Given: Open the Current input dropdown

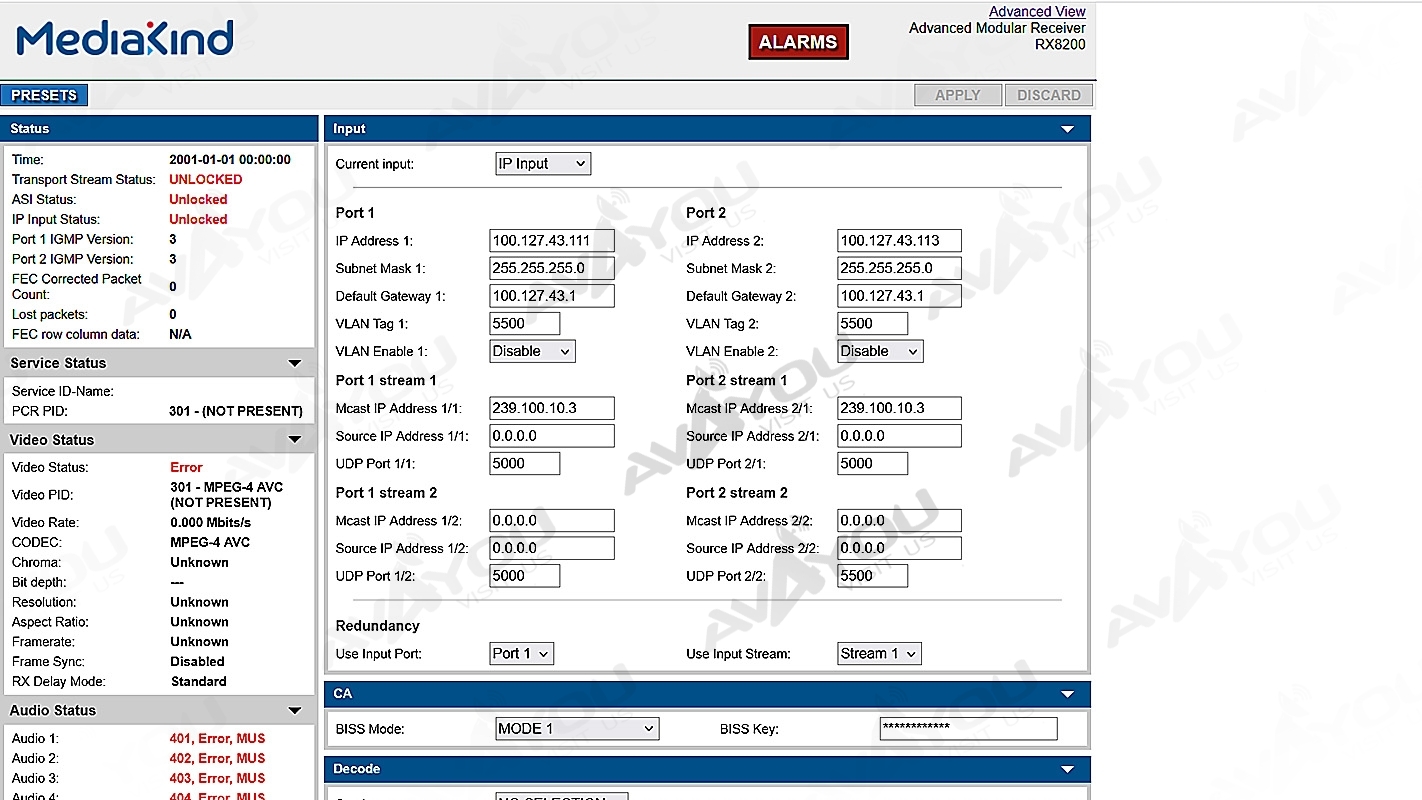Looking at the screenshot, I should click(x=543, y=164).
